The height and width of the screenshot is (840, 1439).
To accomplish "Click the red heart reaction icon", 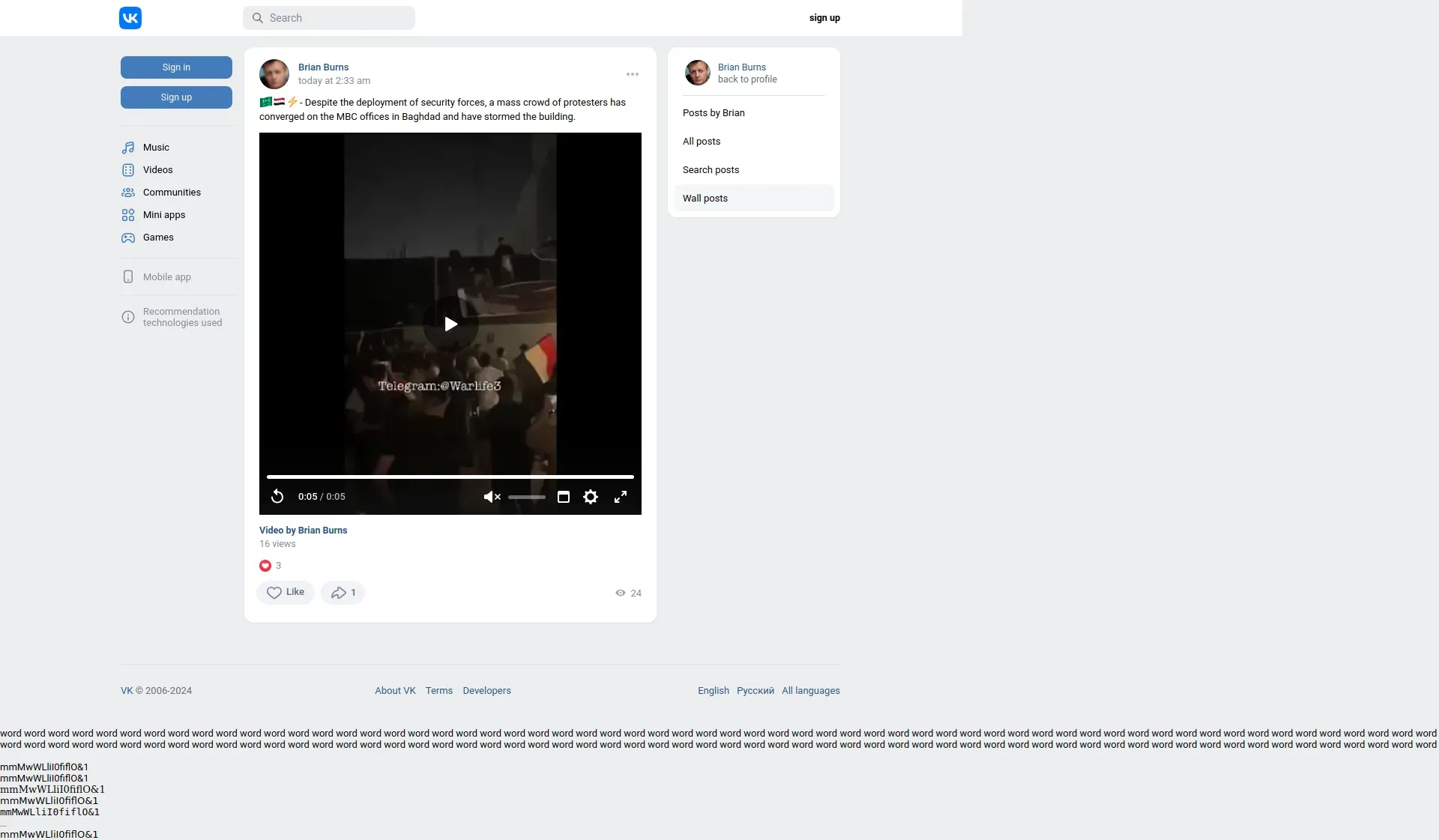I will point(265,566).
